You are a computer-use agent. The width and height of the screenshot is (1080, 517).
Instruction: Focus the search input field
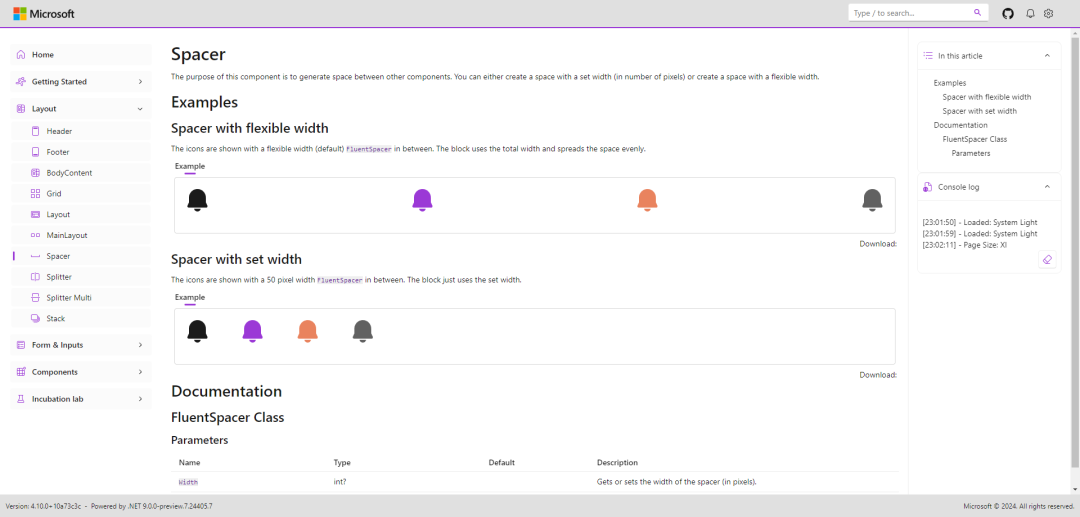click(x=910, y=13)
